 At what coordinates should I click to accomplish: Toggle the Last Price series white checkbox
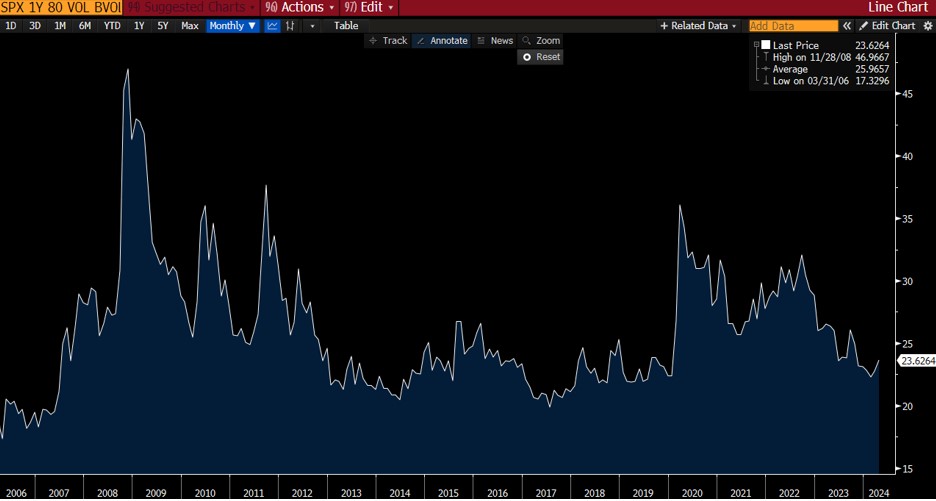(x=766, y=45)
